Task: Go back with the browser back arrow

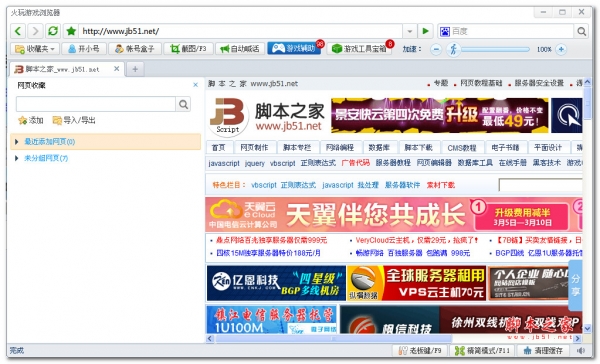Action: tap(18, 31)
